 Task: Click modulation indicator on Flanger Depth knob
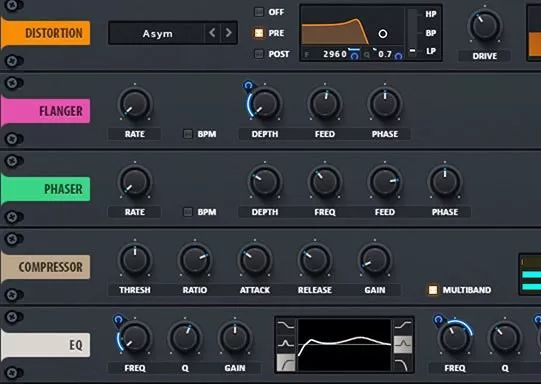click(x=248, y=85)
